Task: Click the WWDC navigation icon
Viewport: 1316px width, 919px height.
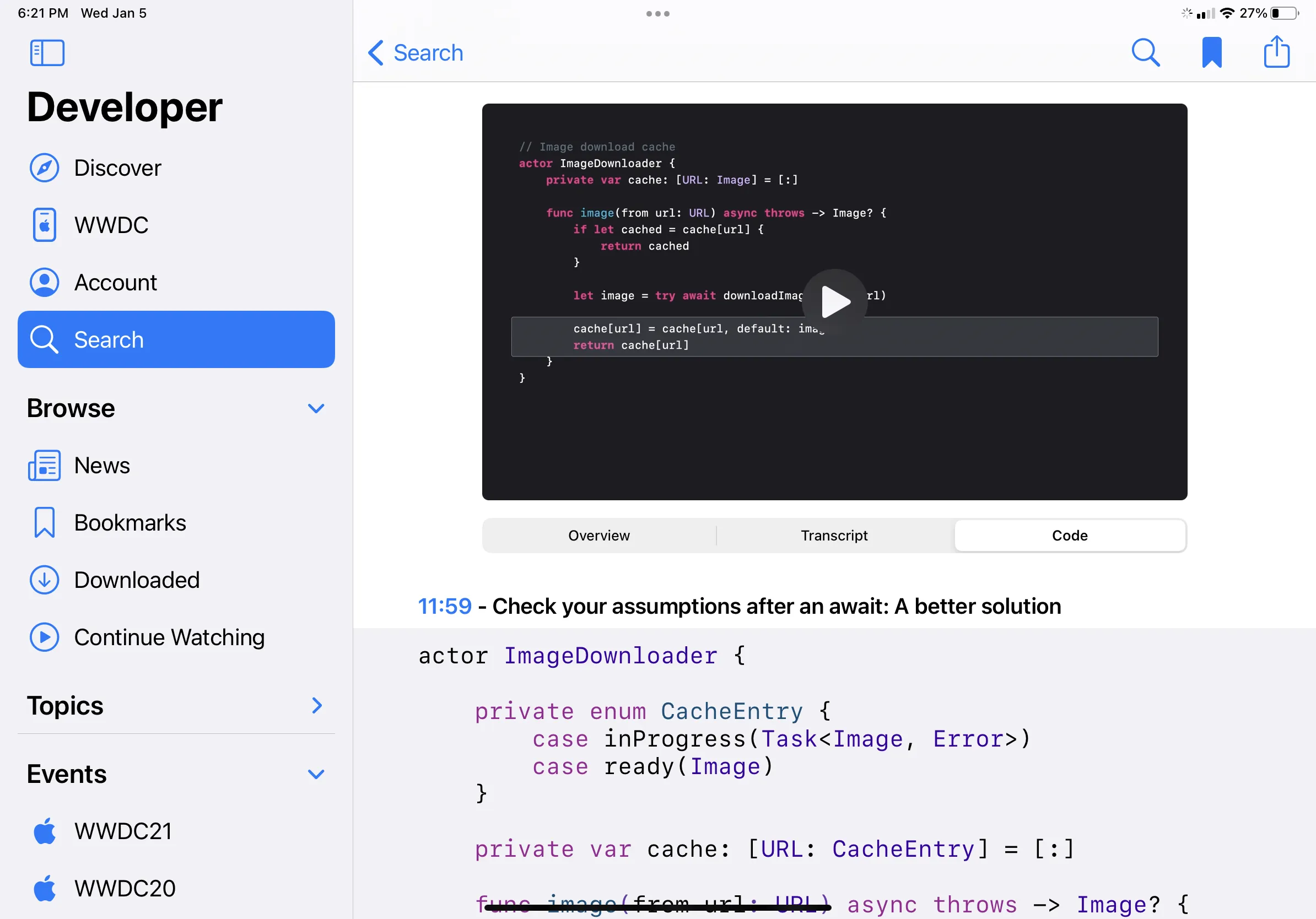Action: click(44, 224)
